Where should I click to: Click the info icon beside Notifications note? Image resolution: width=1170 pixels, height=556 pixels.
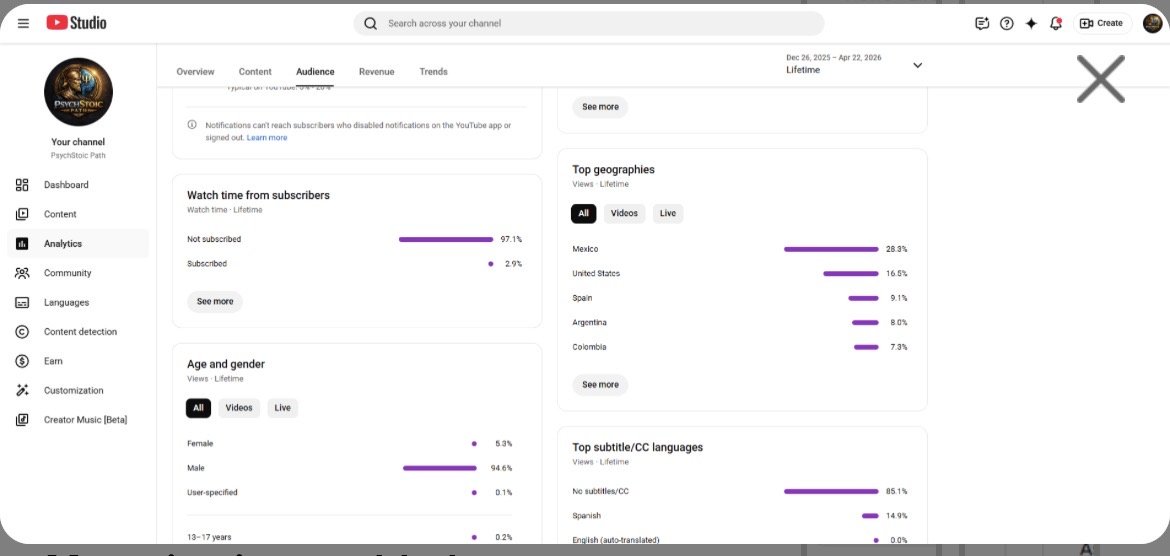coord(192,125)
